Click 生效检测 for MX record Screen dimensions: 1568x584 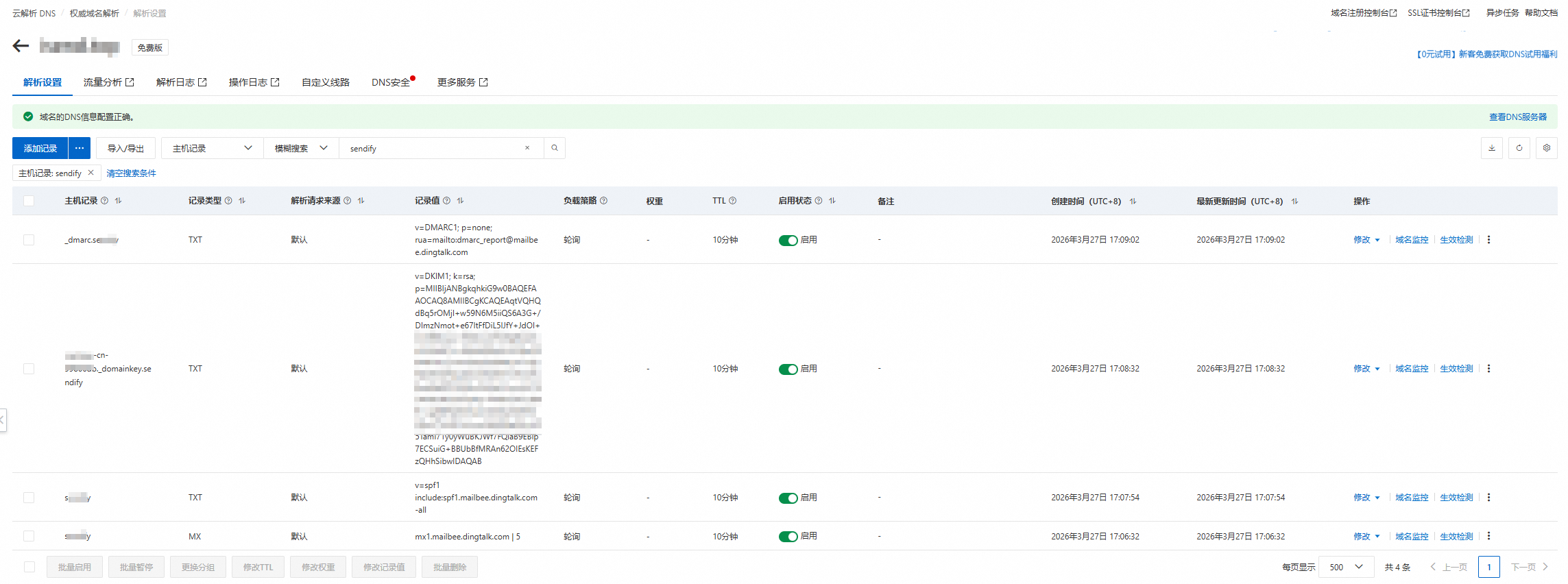[1456, 536]
